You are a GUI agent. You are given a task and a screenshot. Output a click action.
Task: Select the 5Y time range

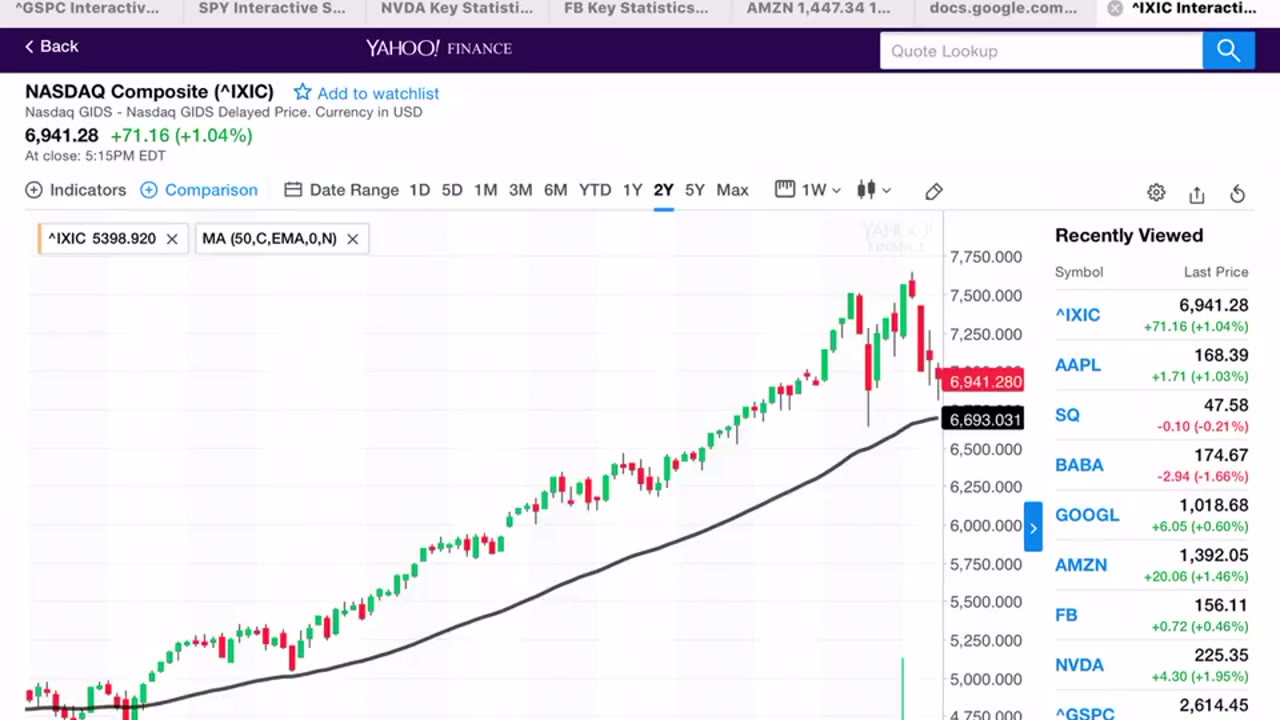695,190
